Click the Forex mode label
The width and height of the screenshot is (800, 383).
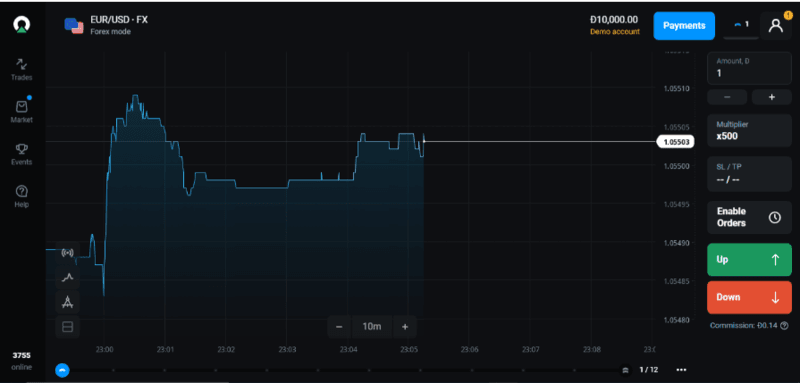point(111,32)
